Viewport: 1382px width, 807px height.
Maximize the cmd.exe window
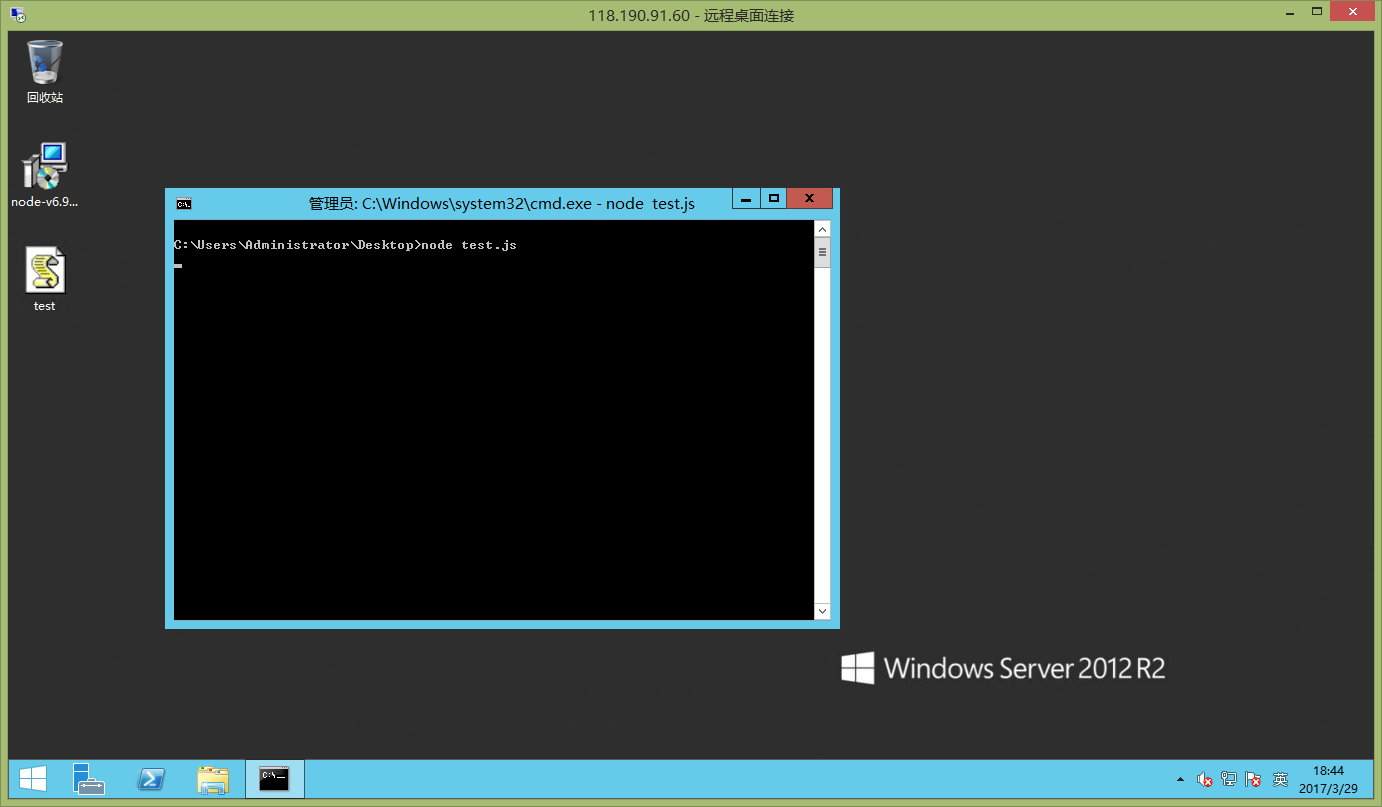point(773,198)
